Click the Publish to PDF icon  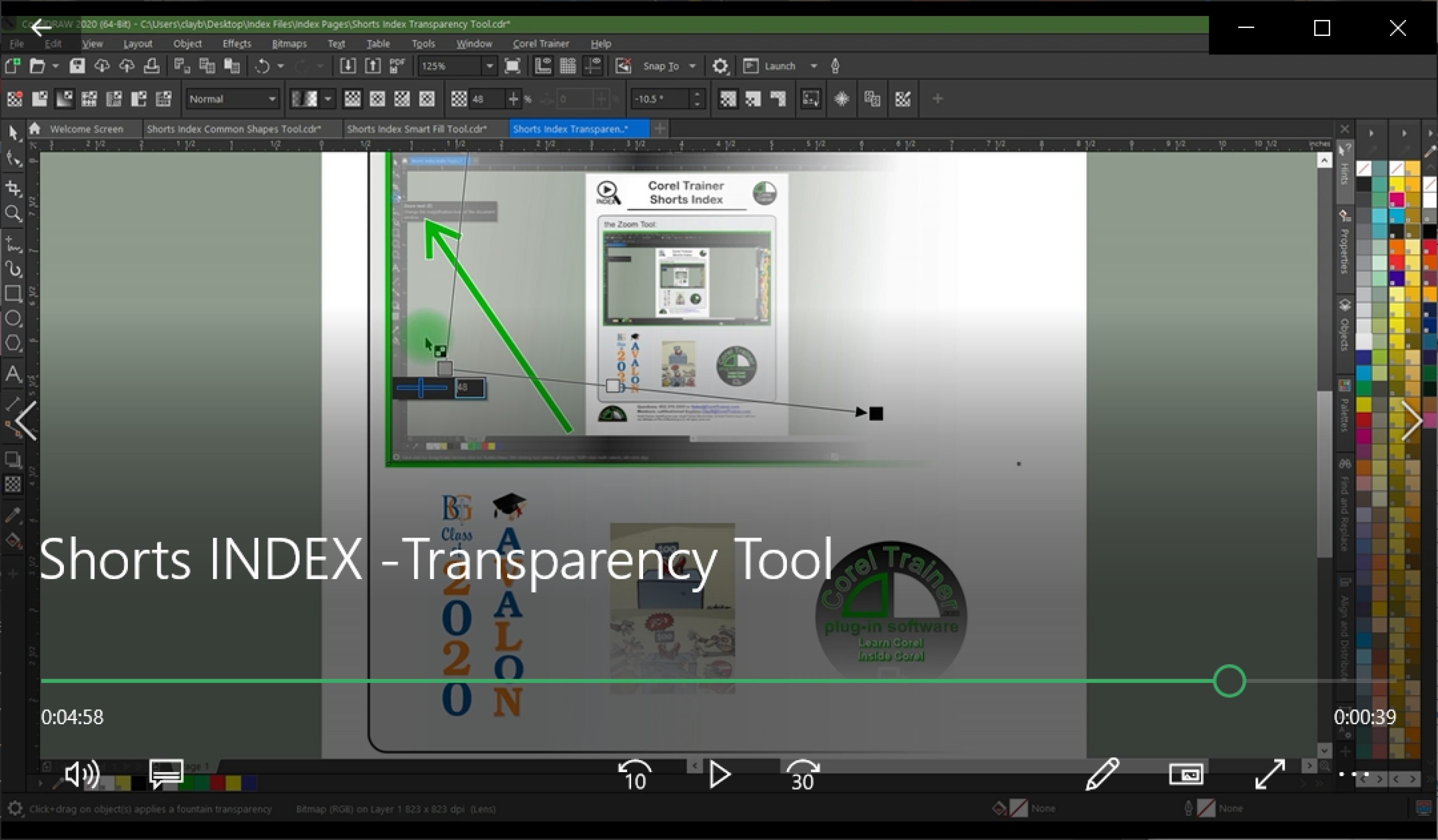tap(397, 66)
